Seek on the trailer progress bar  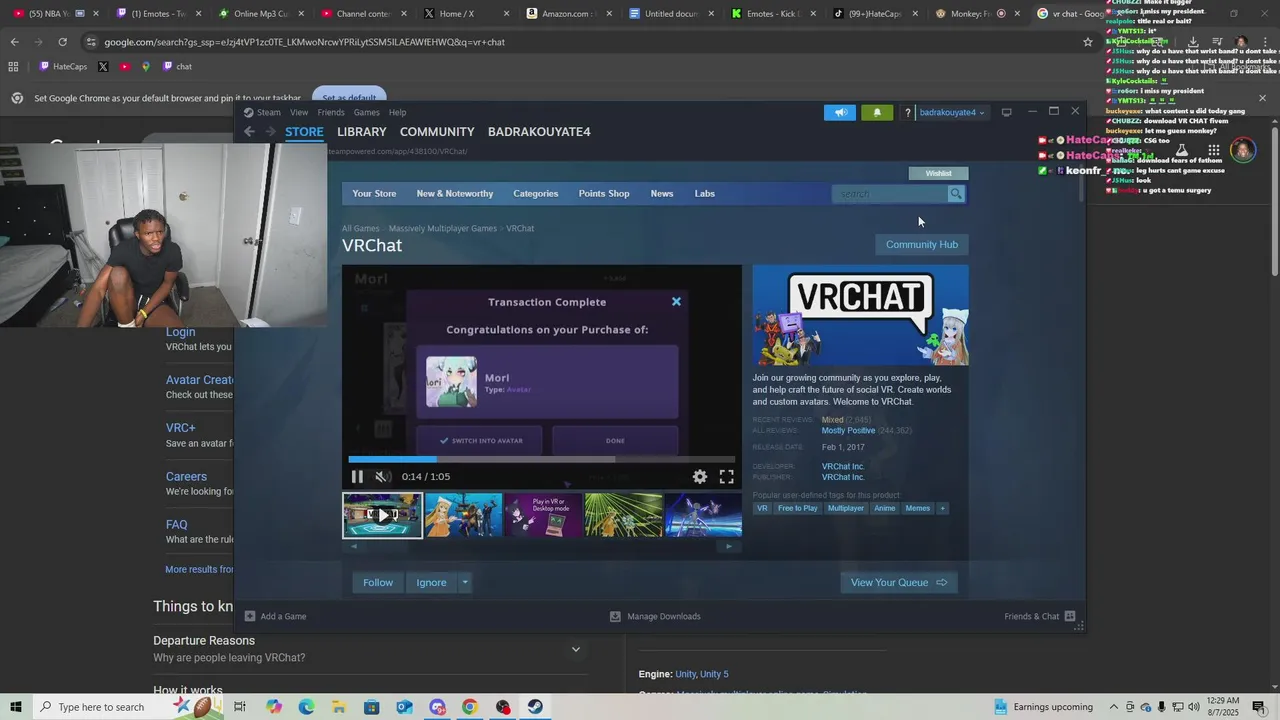pos(542,460)
